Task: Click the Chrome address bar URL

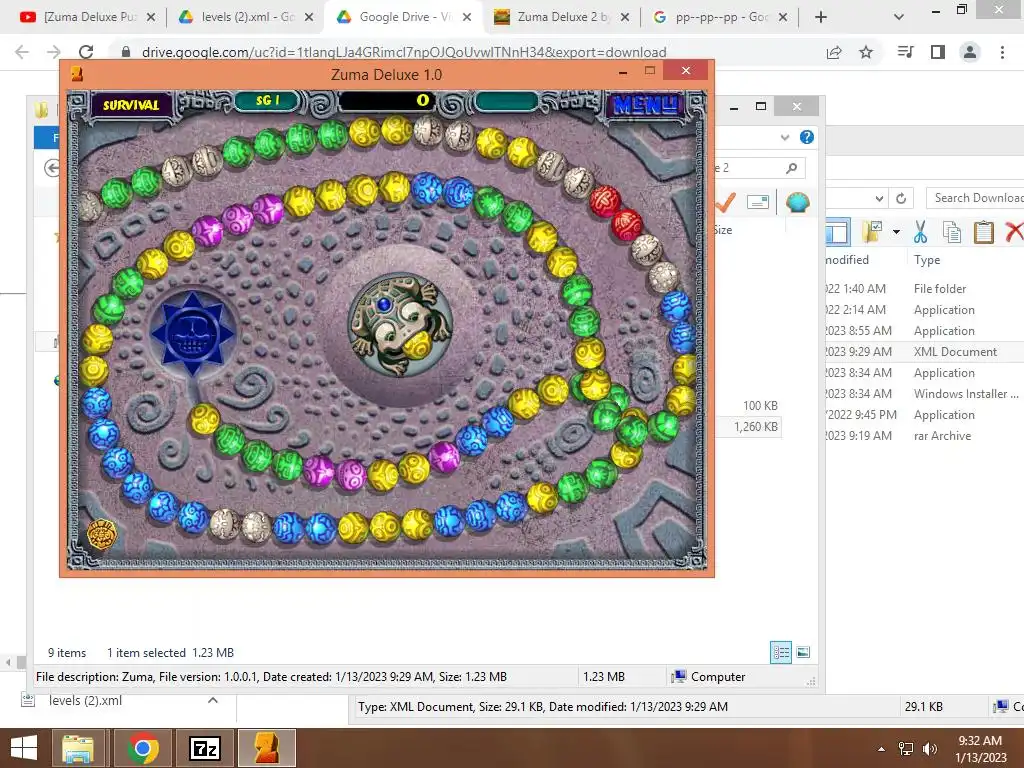Action: point(404,52)
